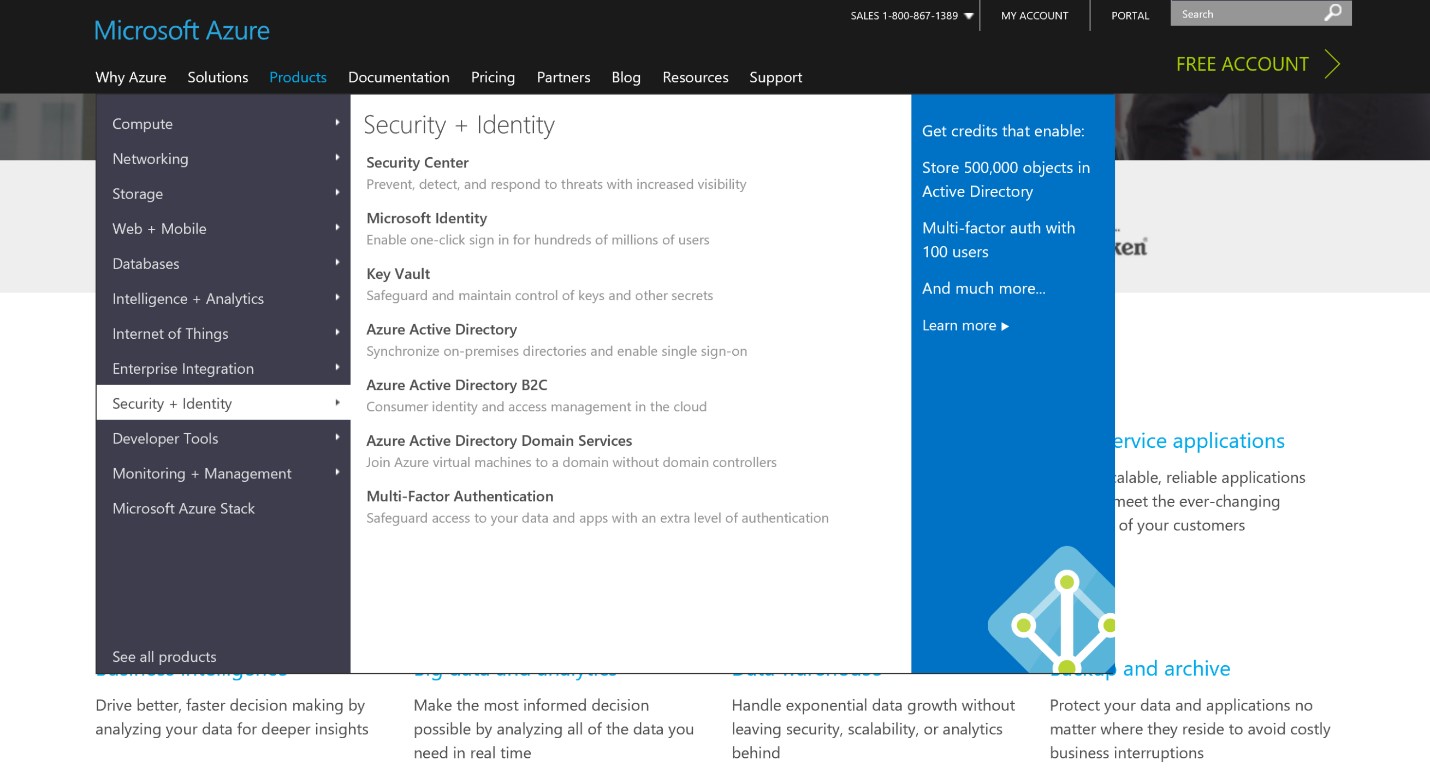
Task: Select the Monitoring + Management category
Action: click(x=202, y=473)
